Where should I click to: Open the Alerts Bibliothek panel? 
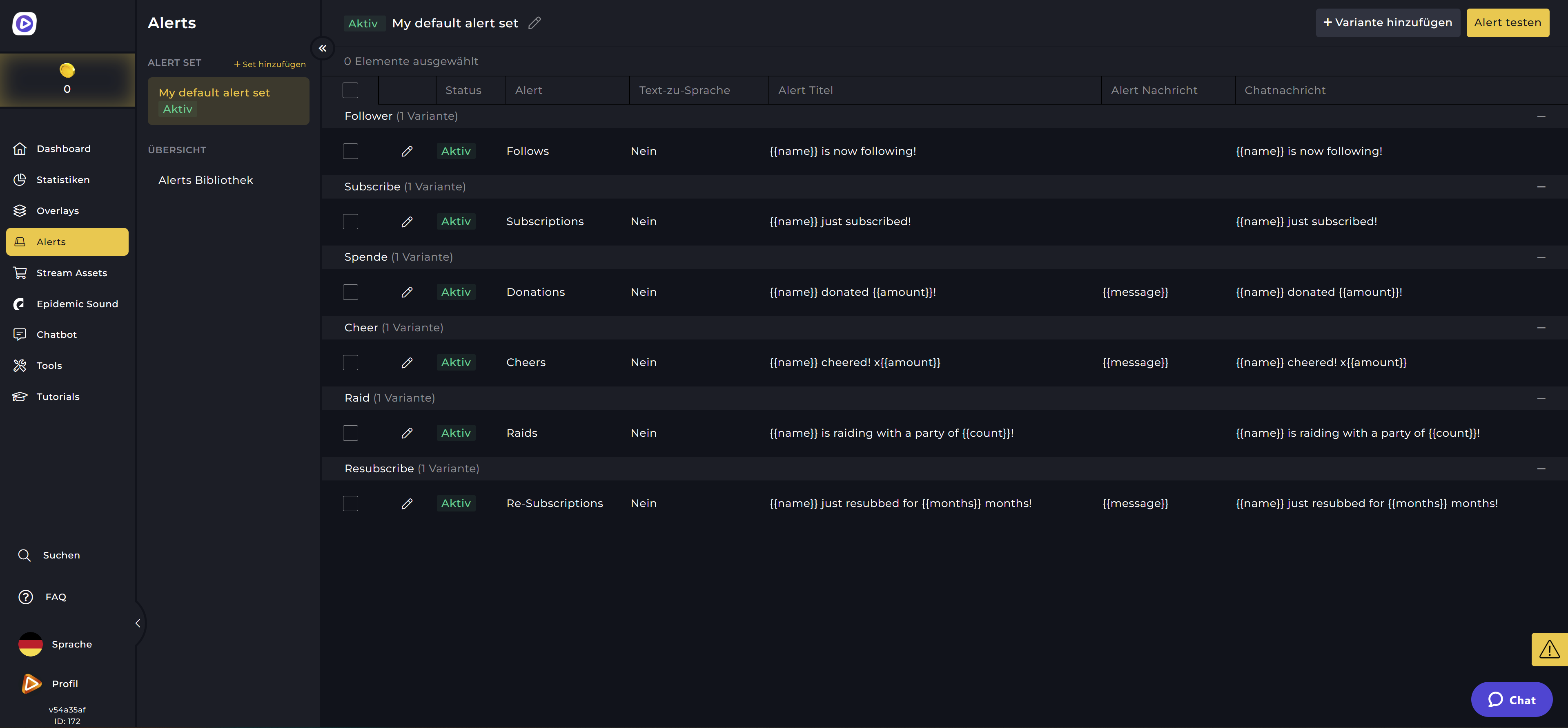[x=205, y=180]
